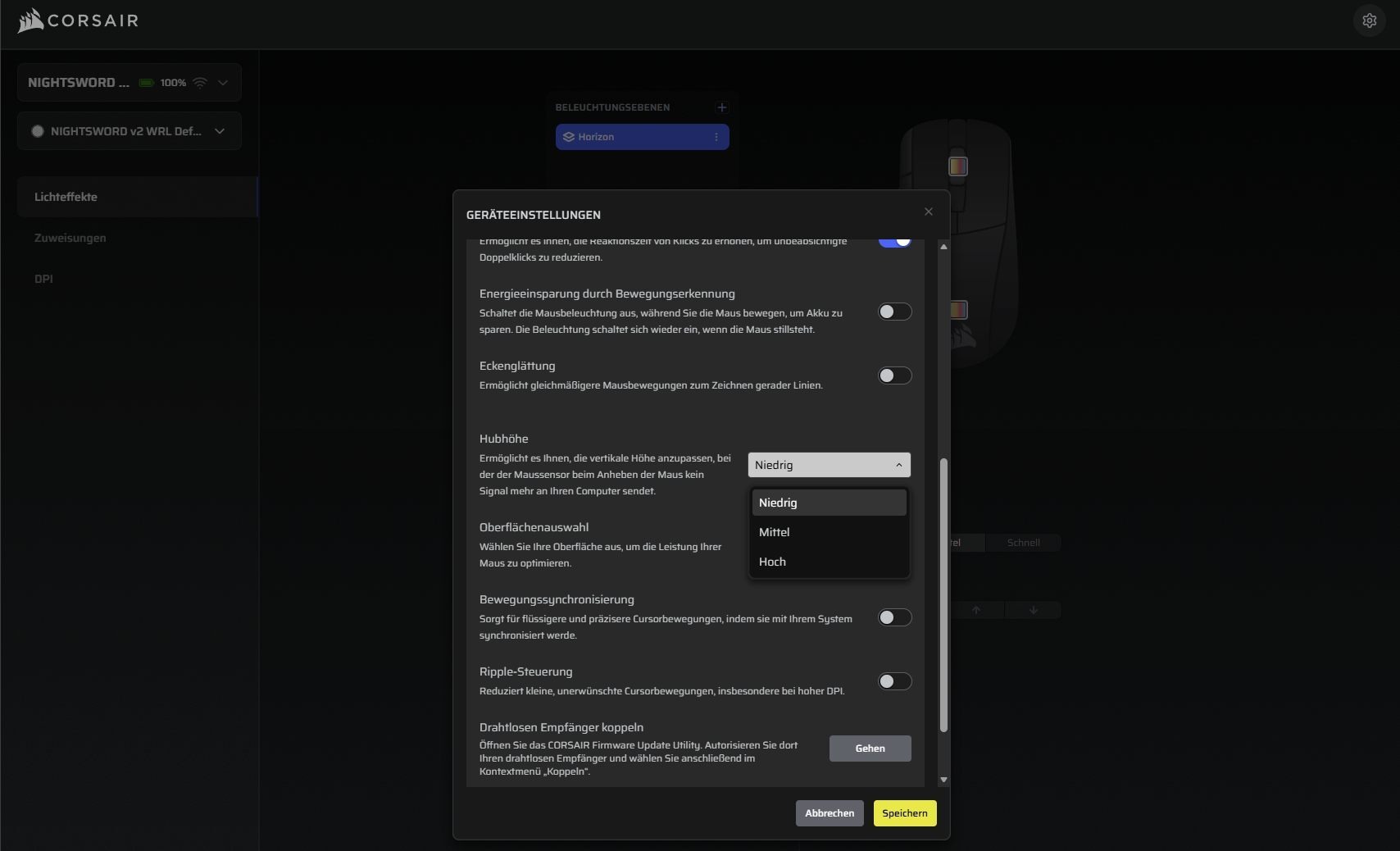Screen dimensions: 1400x851
Task: Open the NIGHTSWORD v2 WRL profile dropdown
Action: 130,131
